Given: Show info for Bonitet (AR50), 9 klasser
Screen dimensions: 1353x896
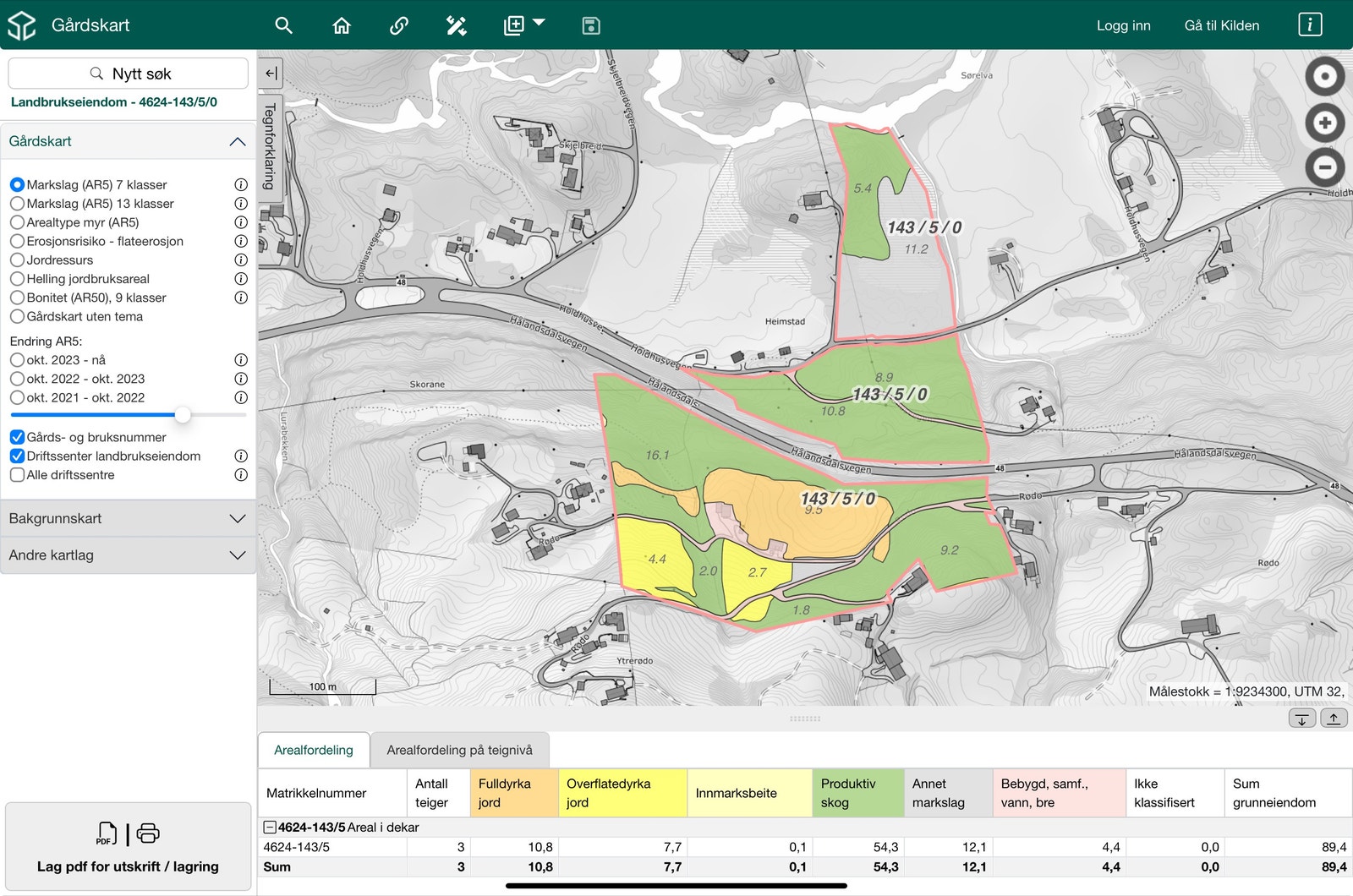Looking at the screenshot, I should pos(241,298).
